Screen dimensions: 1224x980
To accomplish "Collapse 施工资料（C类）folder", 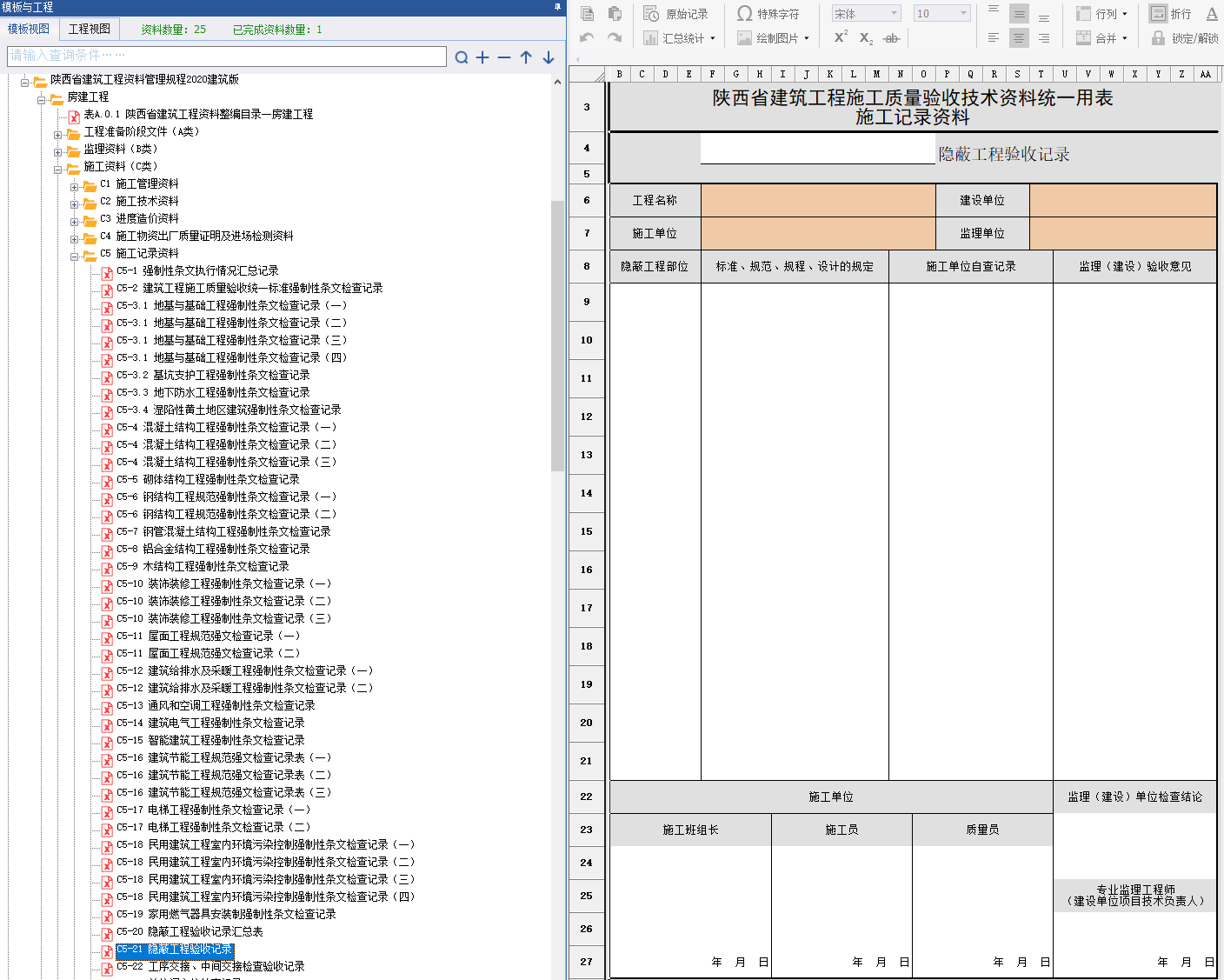I will [x=58, y=170].
